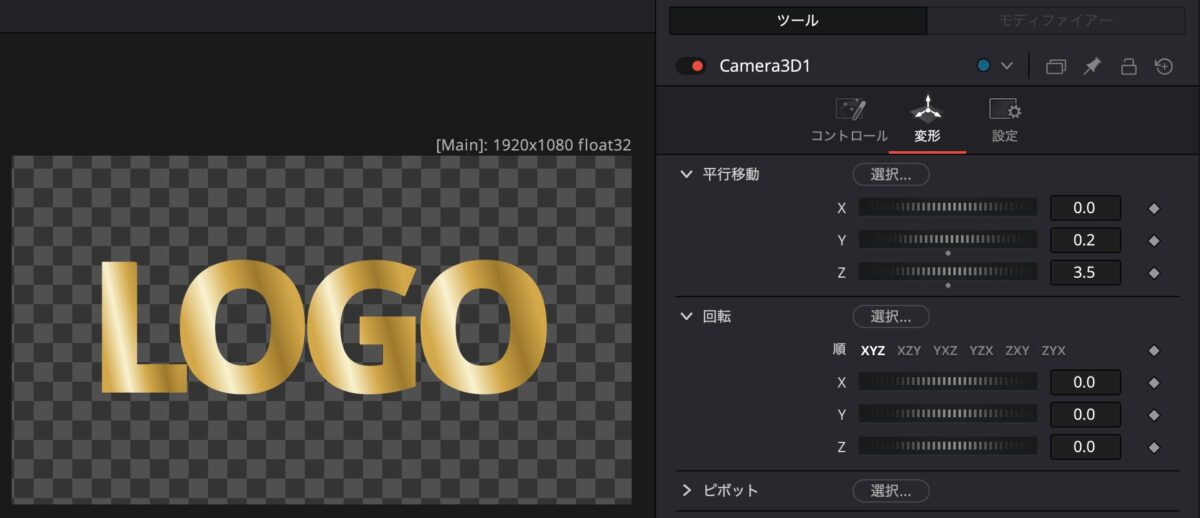Add keyframe for translation X
The width and height of the screenshot is (1200, 518).
point(1154,209)
